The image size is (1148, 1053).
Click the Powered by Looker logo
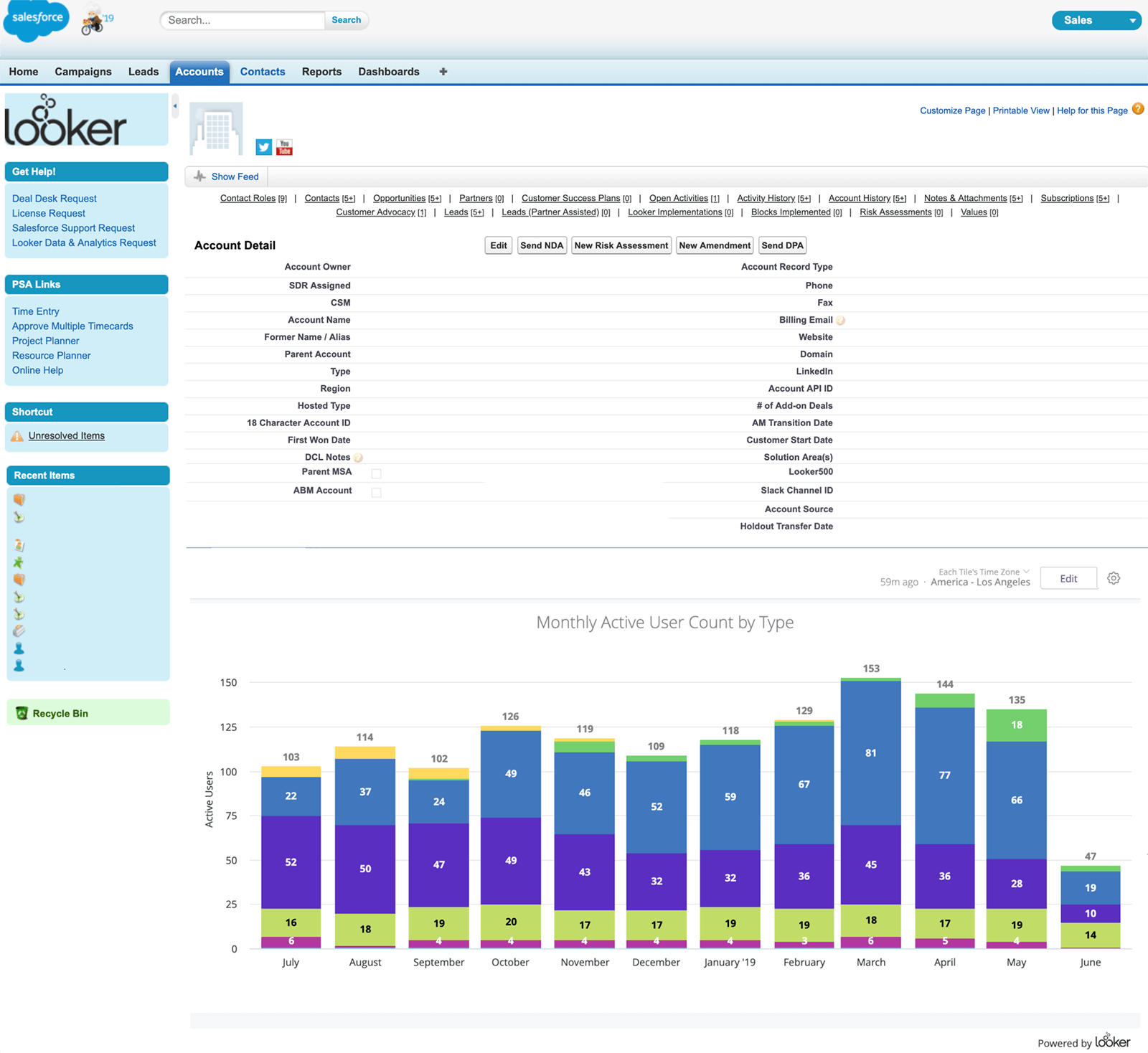(1113, 1041)
